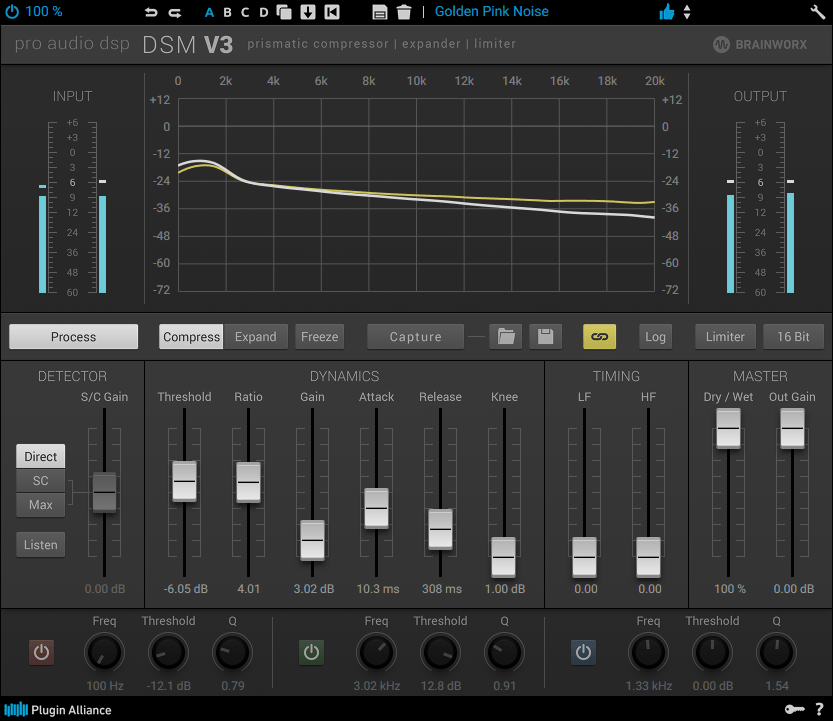Toggle the blue power button for 1.33 kHz band
The width and height of the screenshot is (833, 721).
[583, 653]
